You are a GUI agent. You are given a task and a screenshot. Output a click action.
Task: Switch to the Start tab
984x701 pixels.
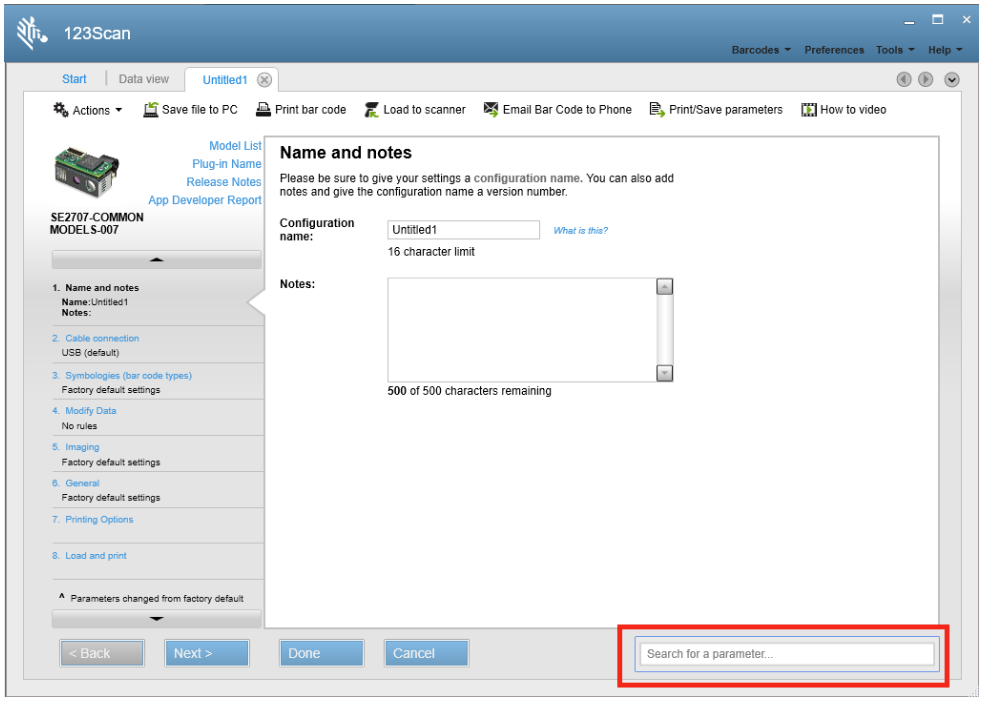pyautogui.click(x=74, y=79)
